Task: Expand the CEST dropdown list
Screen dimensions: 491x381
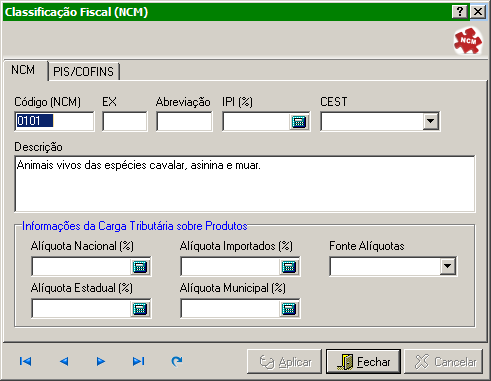Action: (430, 121)
